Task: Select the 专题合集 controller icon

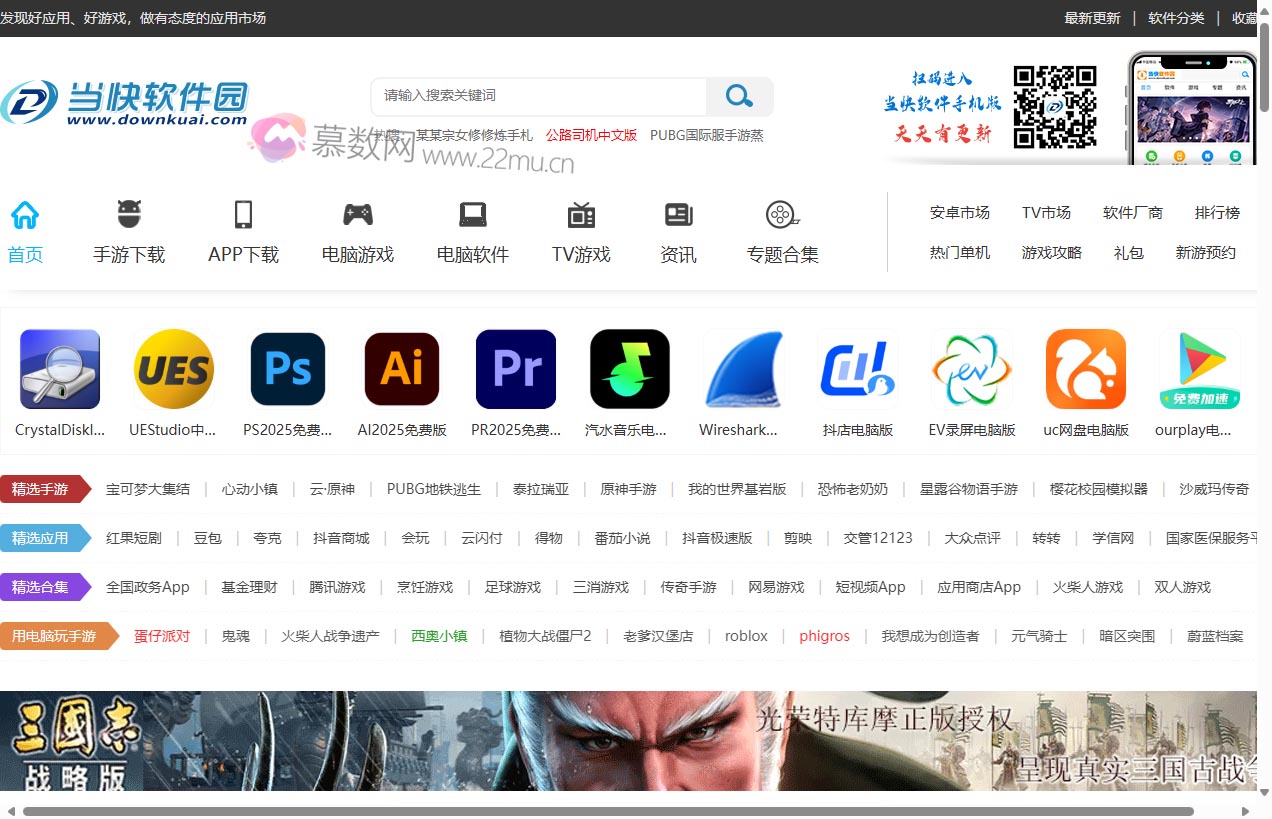Action: pos(782,213)
